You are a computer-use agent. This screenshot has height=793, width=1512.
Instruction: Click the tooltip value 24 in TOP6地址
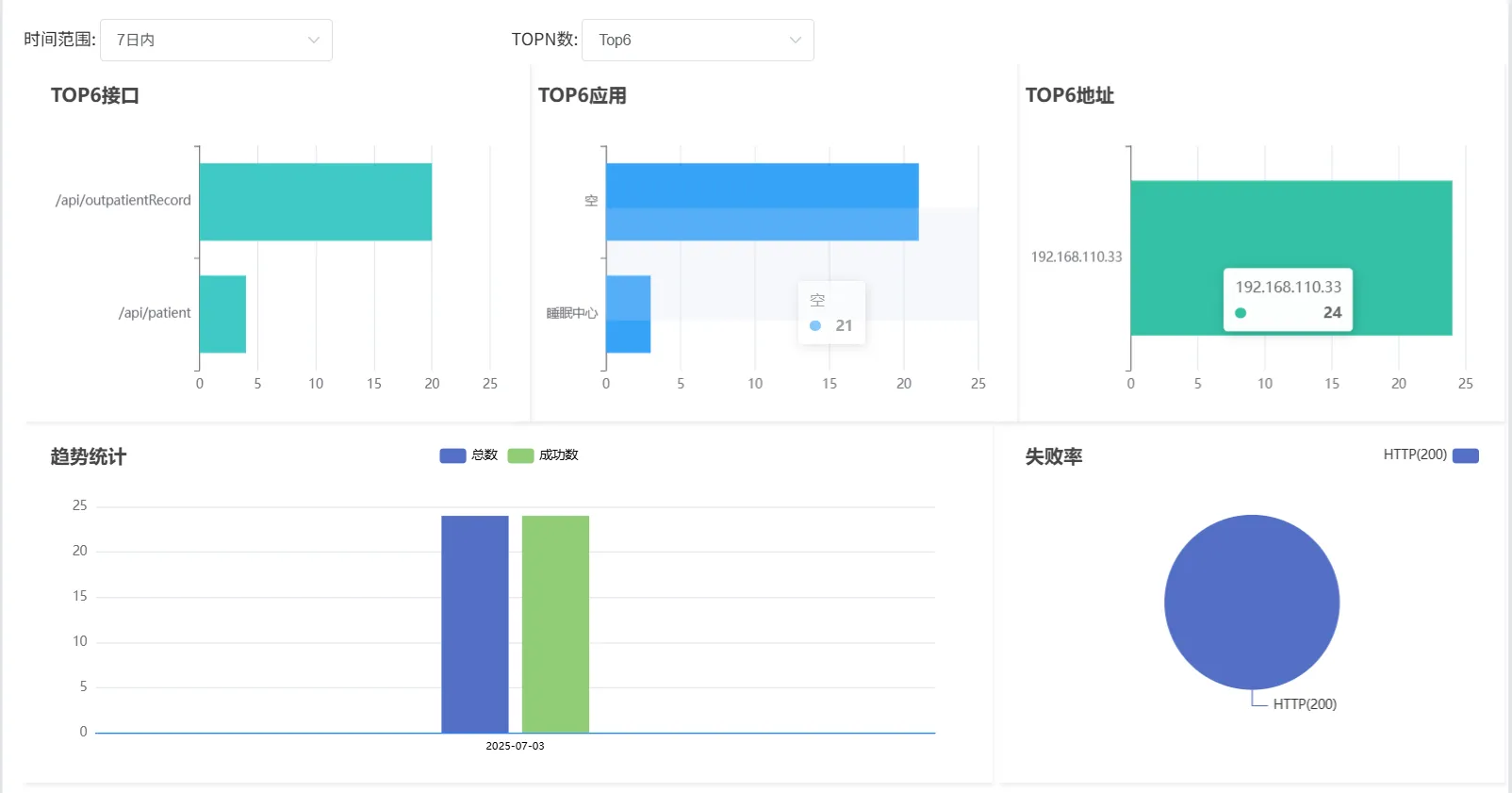[1332, 313]
